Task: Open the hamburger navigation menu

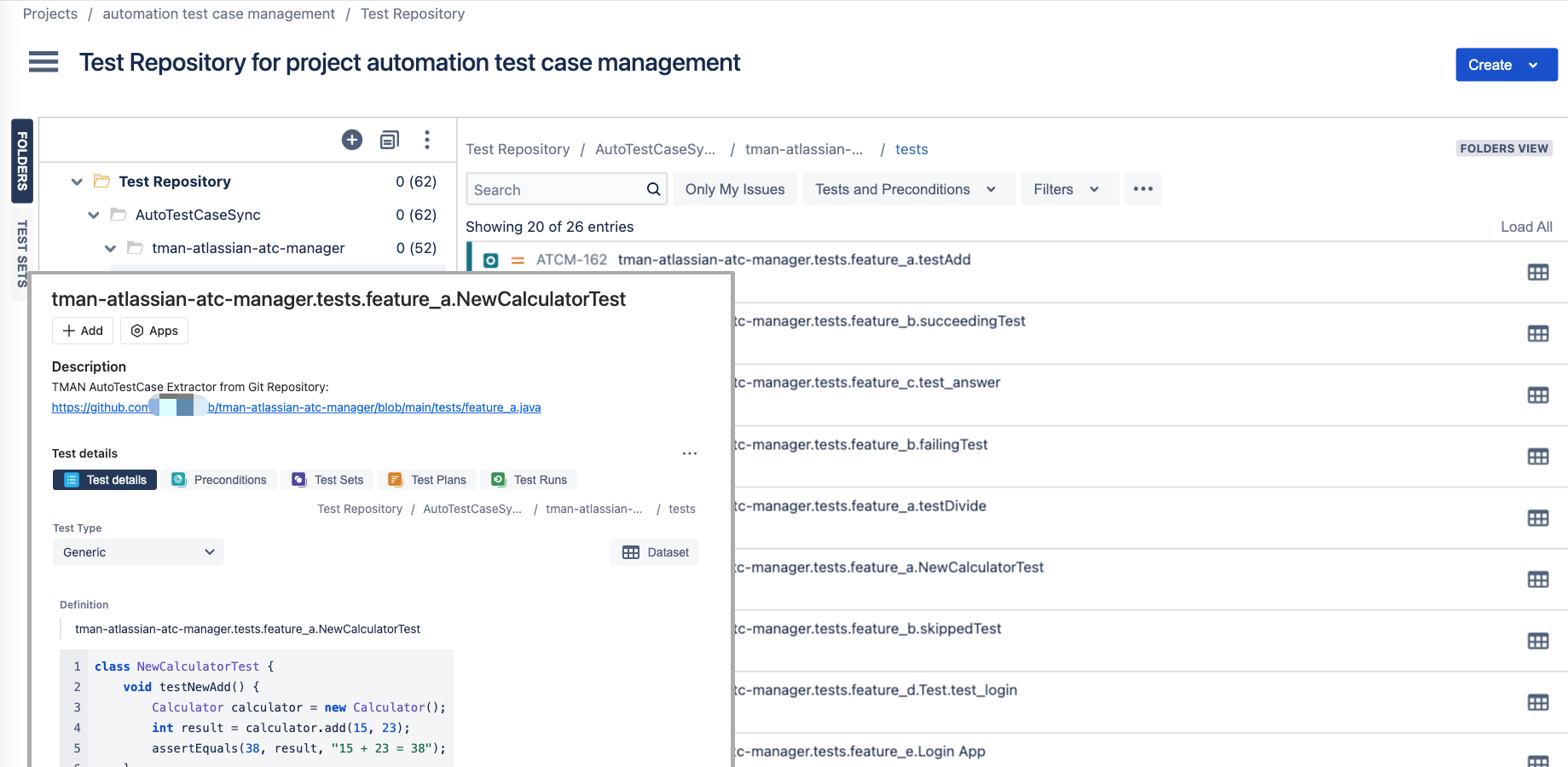Action: point(43,62)
